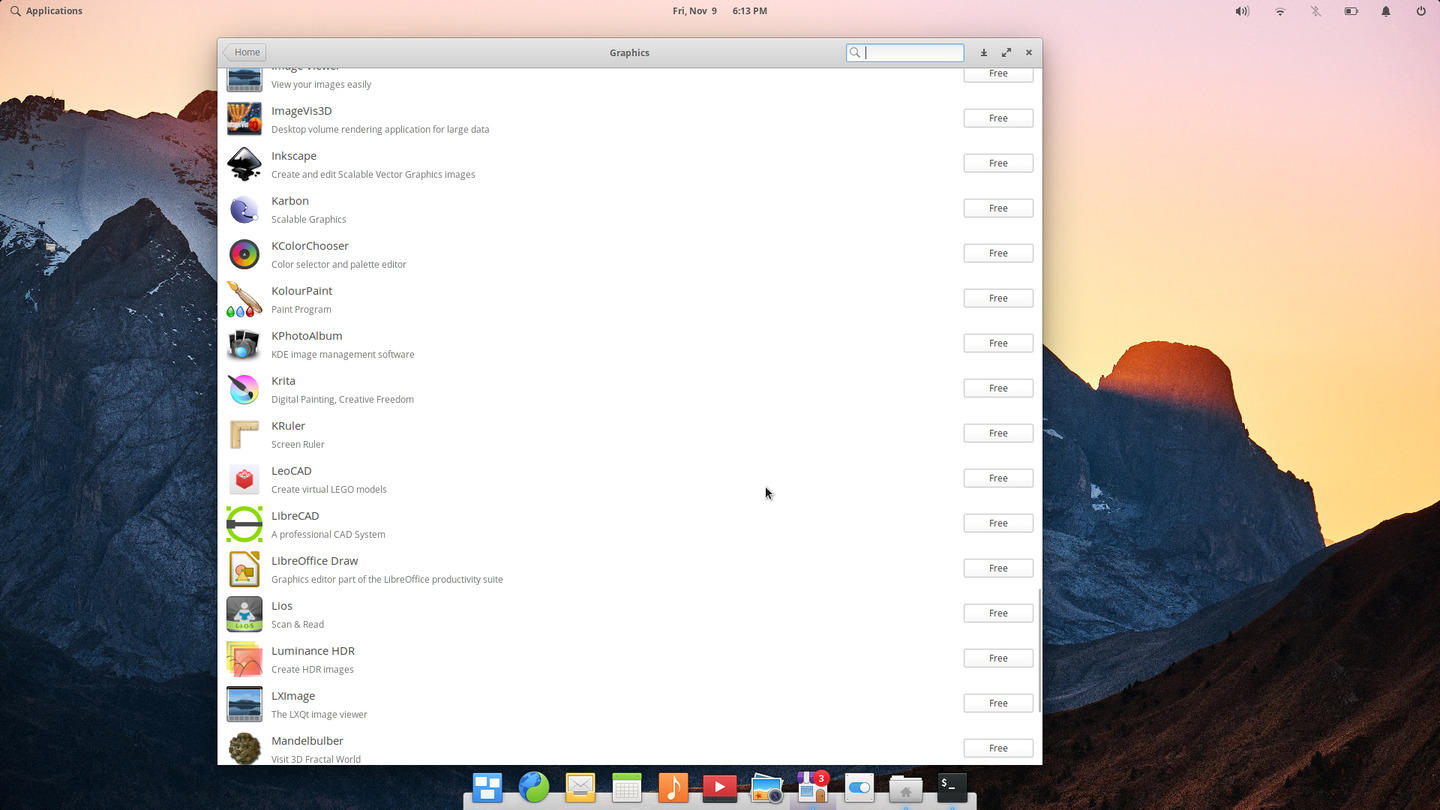
Task: Click Free button for KRuler
Action: click(998, 433)
